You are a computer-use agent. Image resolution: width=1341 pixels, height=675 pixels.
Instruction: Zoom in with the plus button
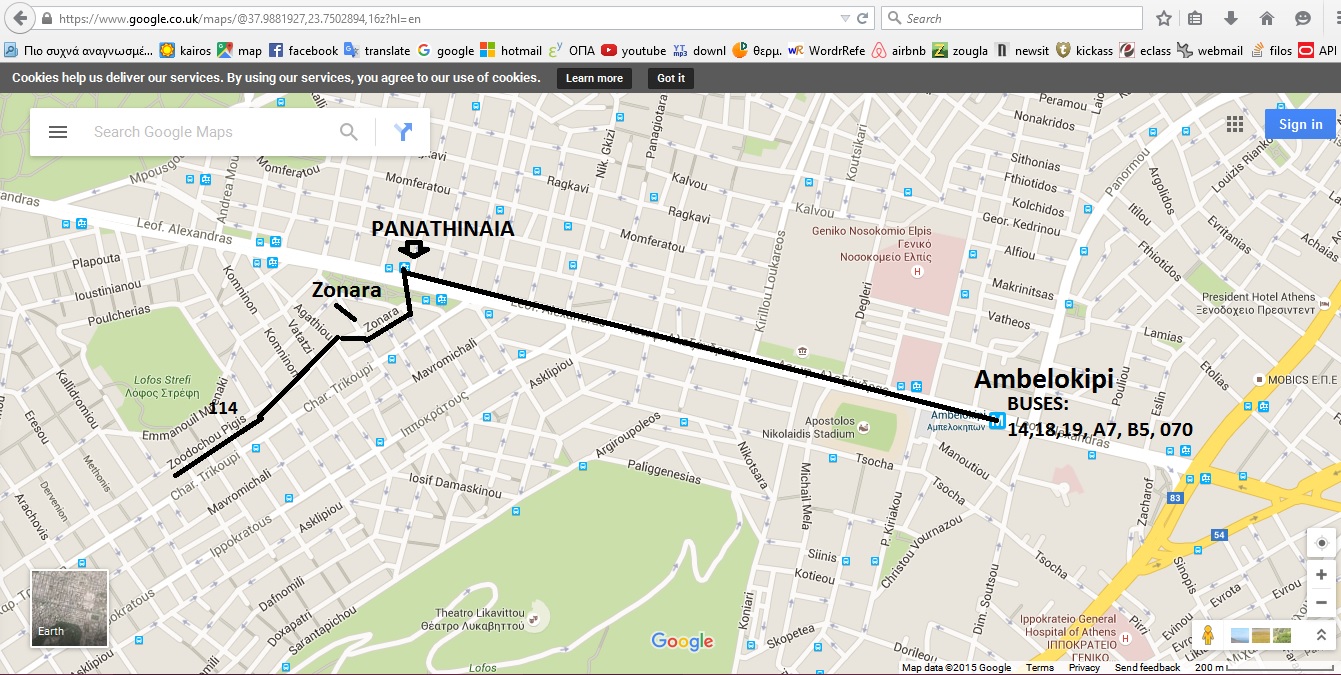(1322, 575)
